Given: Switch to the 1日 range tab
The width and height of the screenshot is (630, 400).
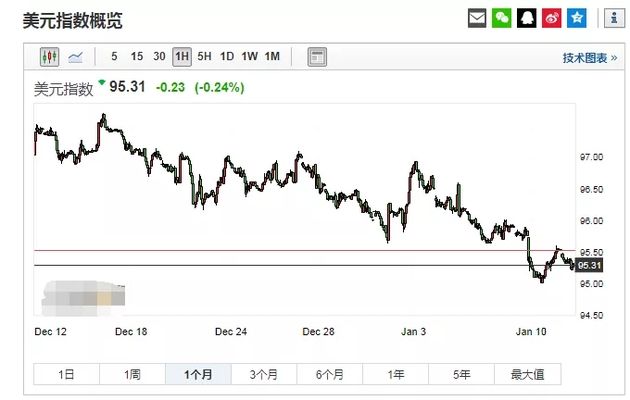Looking at the screenshot, I should [x=66, y=374].
